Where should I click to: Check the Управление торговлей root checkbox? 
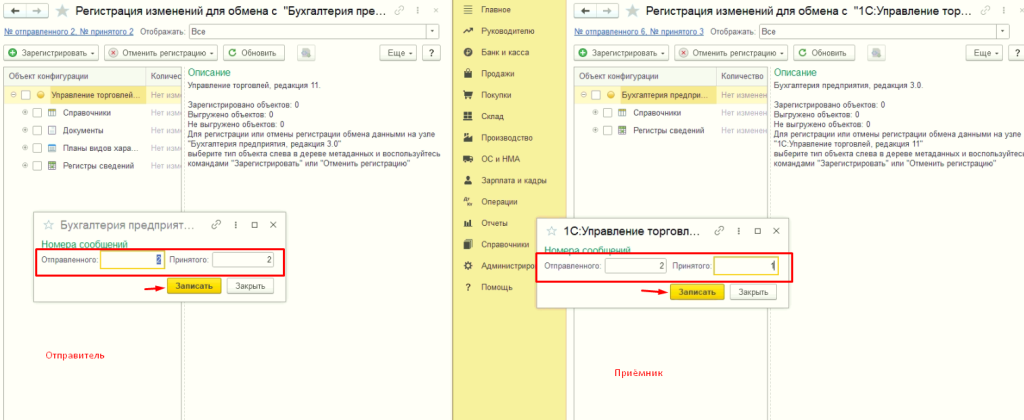coord(26,95)
